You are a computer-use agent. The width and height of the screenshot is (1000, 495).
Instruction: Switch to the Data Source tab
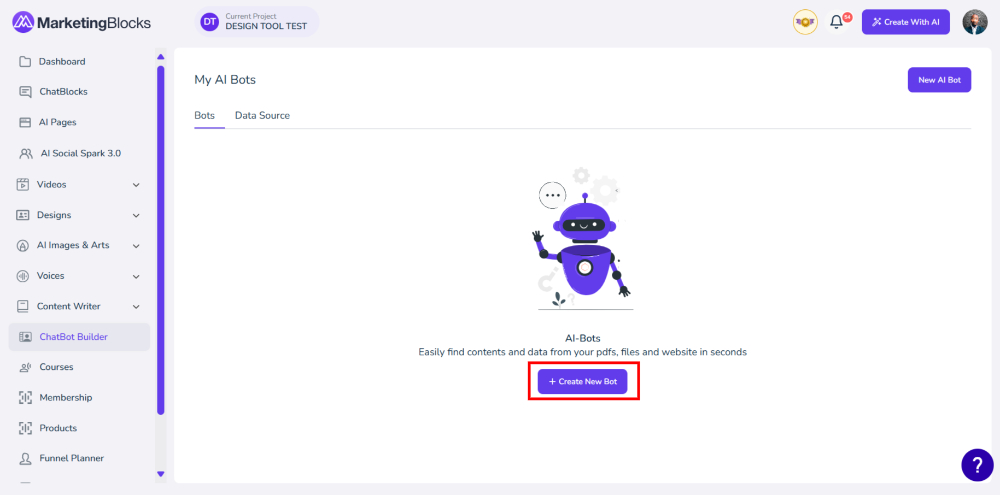point(262,115)
